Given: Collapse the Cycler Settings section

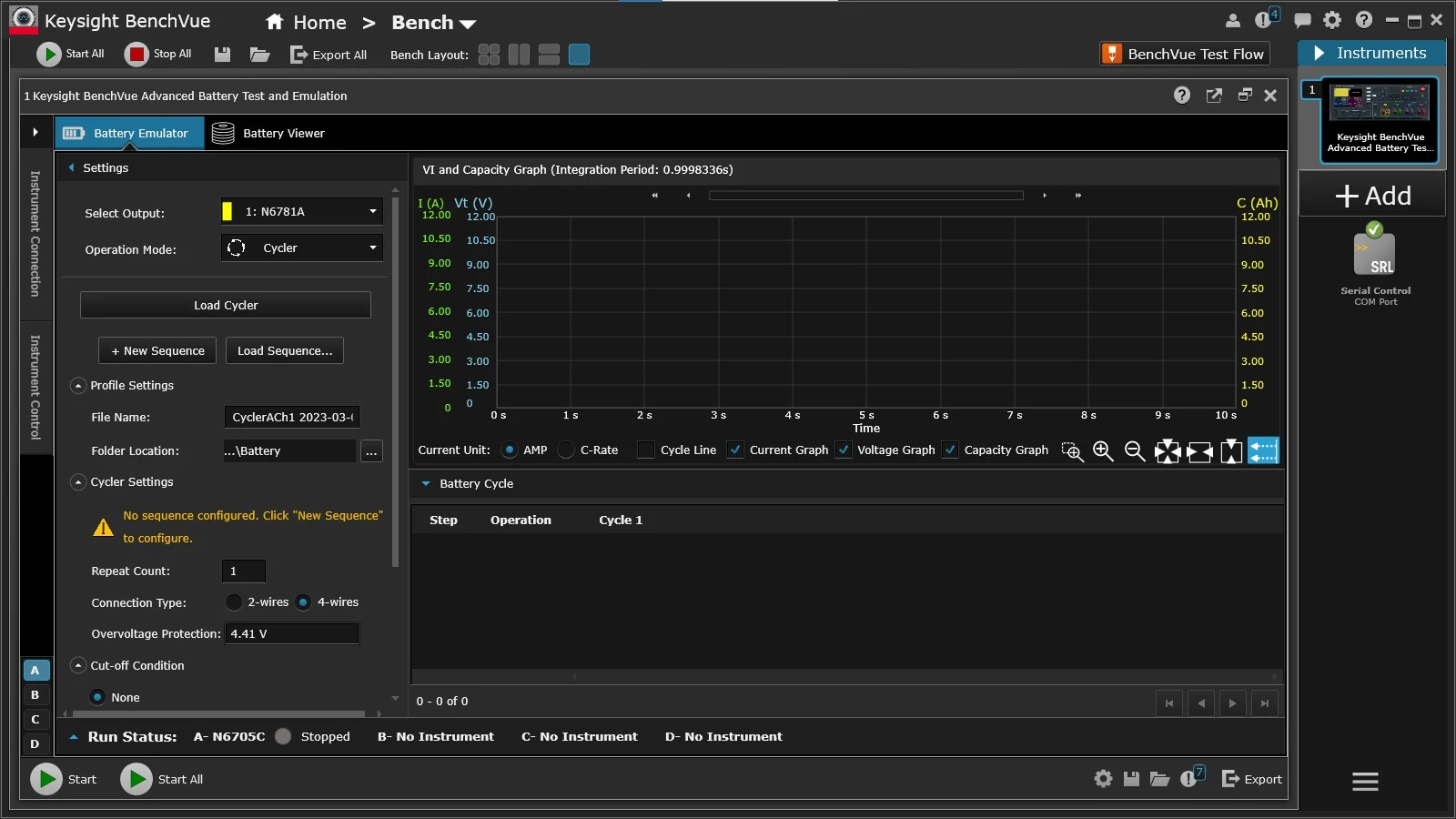Looking at the screenshot, I should pyautogui.click(x=78, y=482).
